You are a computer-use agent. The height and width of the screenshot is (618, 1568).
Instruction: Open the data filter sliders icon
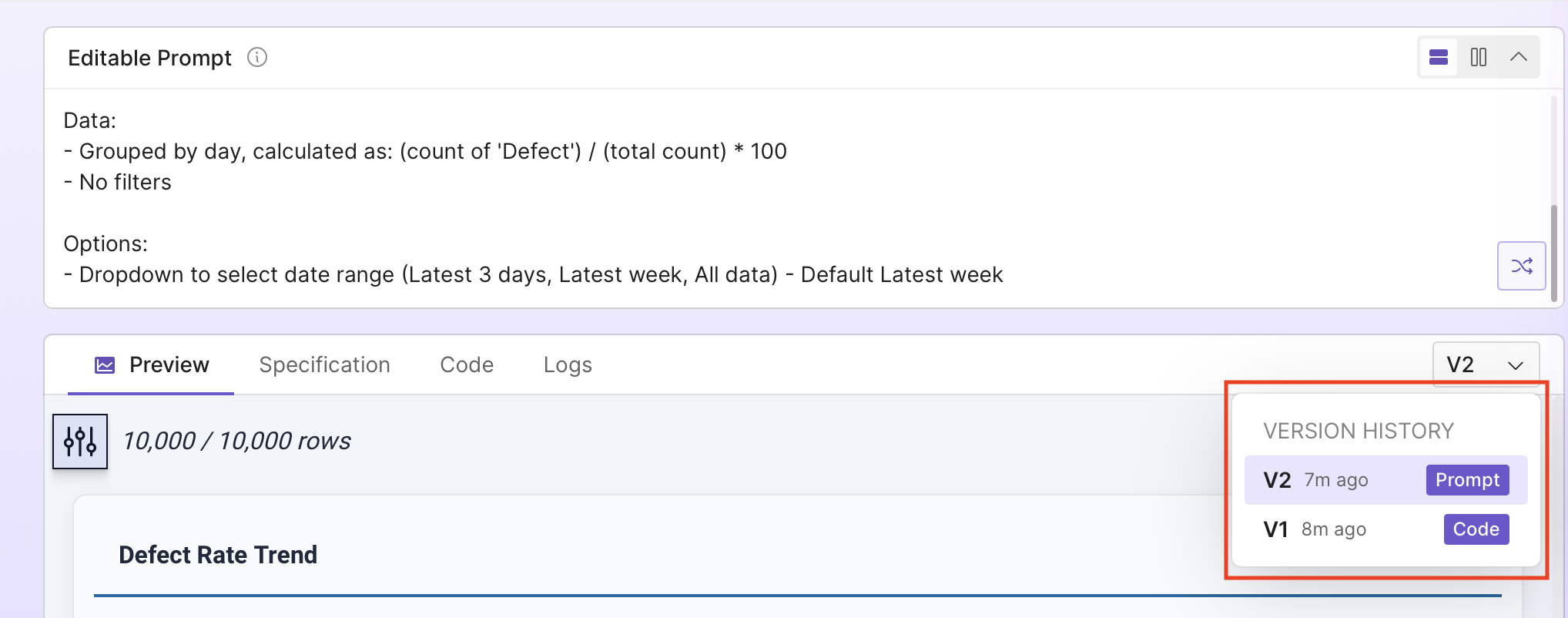(79, 441)
